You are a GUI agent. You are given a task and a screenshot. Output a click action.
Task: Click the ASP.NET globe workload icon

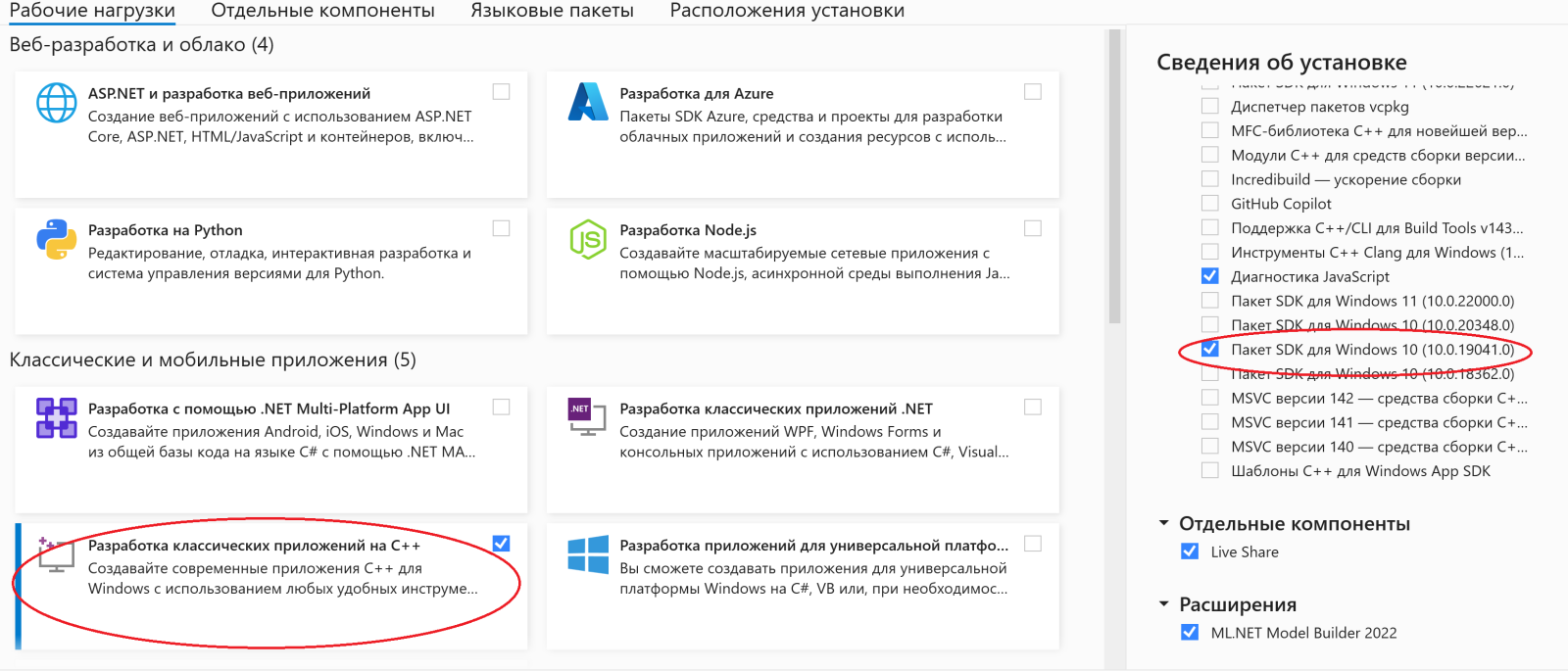(57, 103)
